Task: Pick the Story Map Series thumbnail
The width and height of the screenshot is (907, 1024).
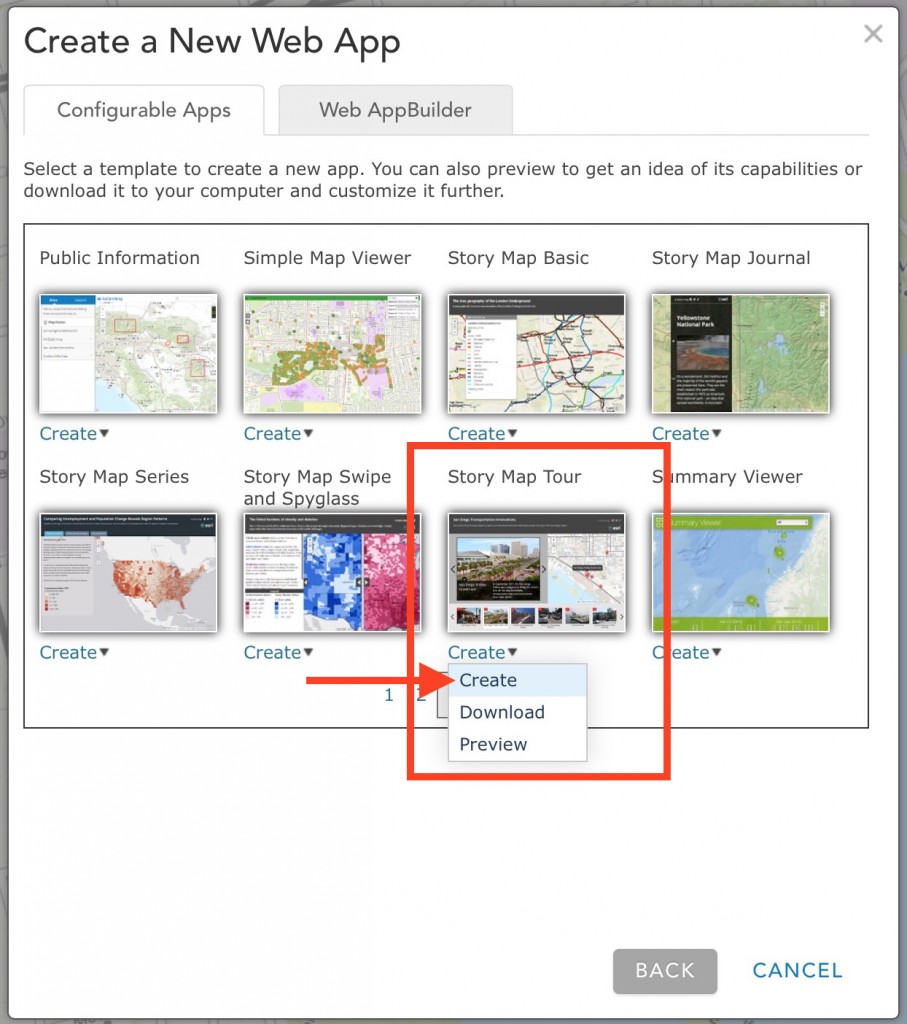Action: [128, 572]
